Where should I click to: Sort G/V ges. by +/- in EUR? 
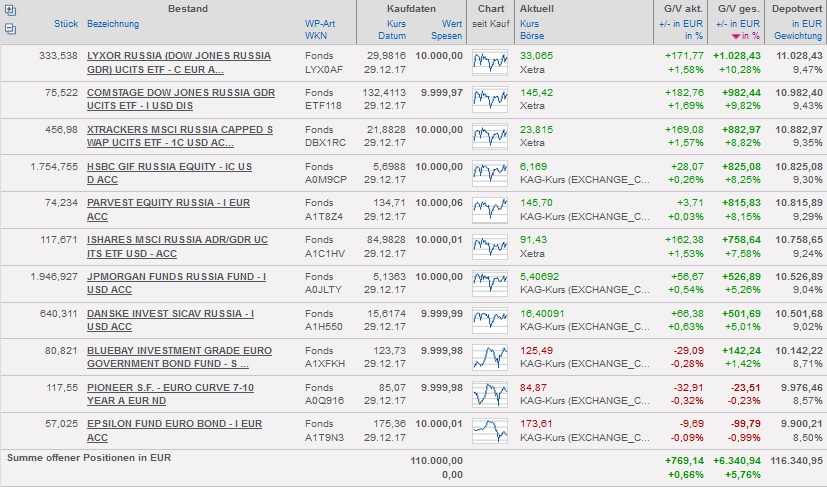tap(738, 24)
